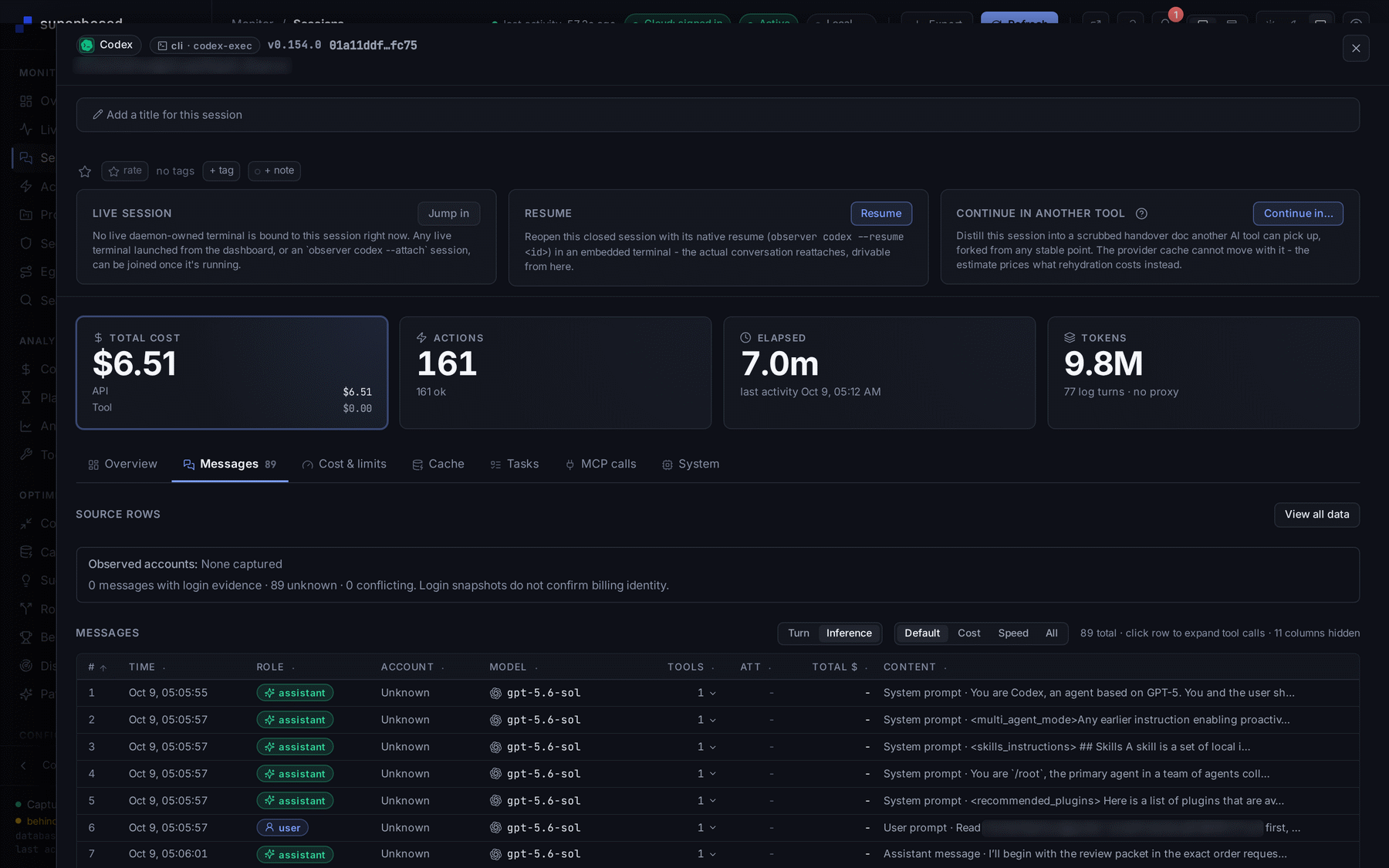Click the lightning icon in Actions card

tap(421, 338)
